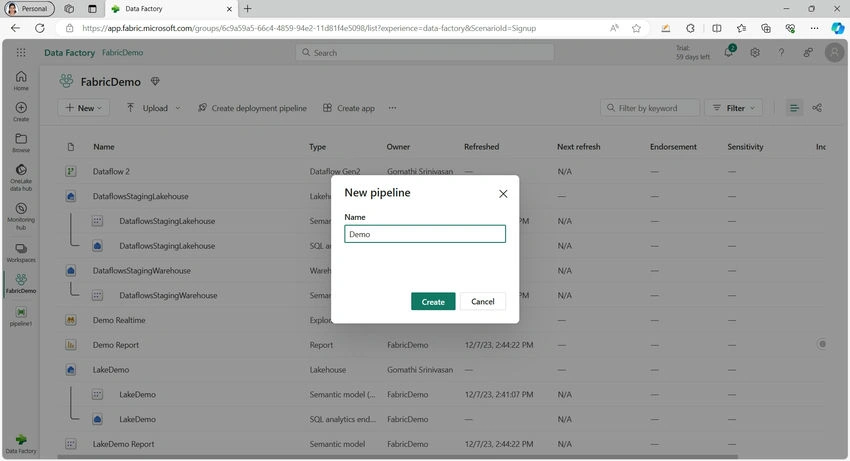Open Workspaces in left sidebar
The height and width of the screenshot is (461, 850).
click(21, 252)
